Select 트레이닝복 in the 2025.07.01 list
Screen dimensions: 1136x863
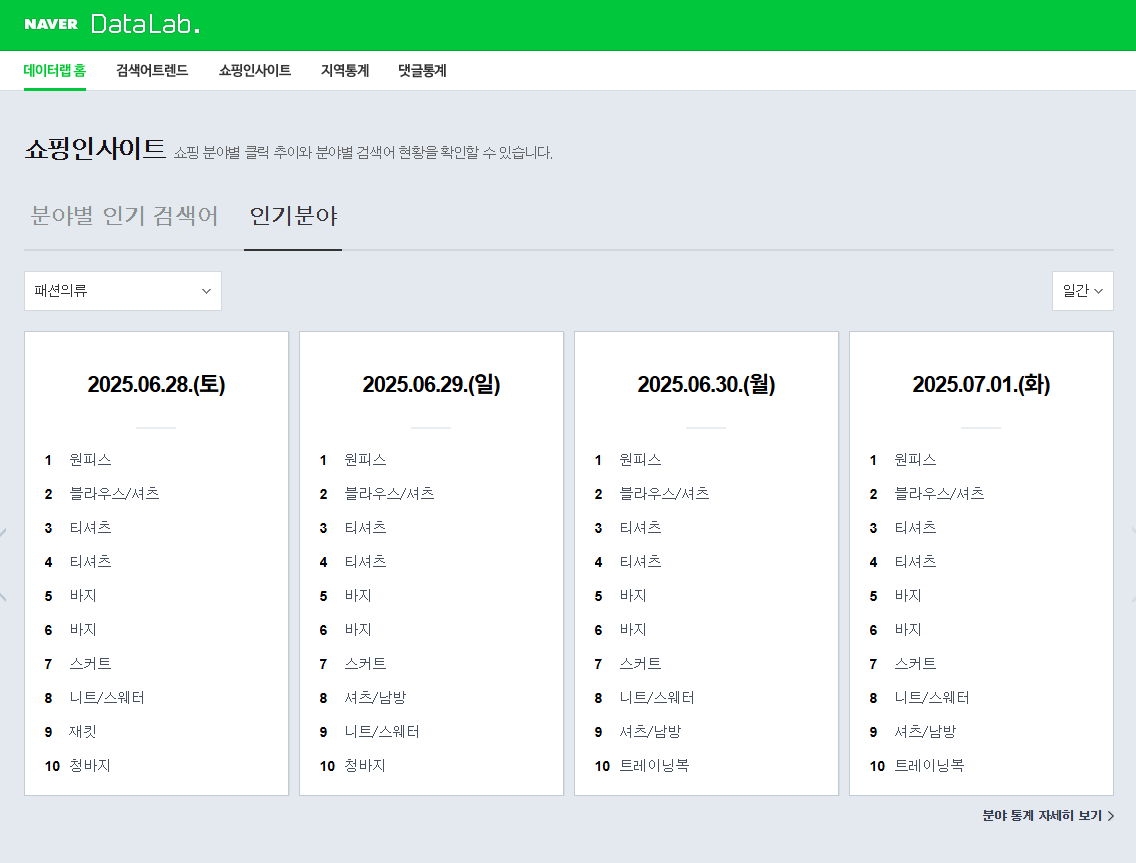929,766
